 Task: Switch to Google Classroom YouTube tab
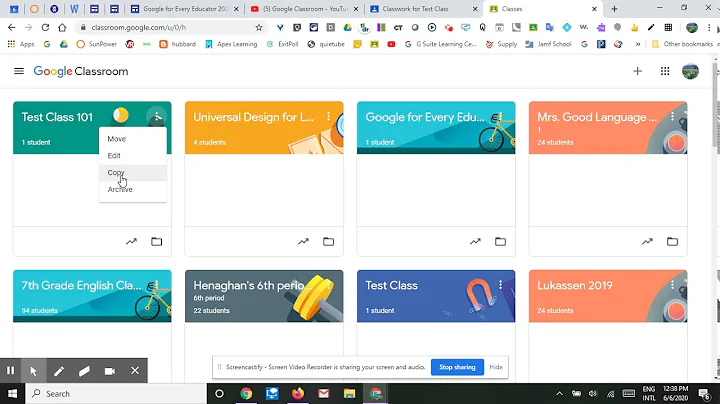point(305,9)
